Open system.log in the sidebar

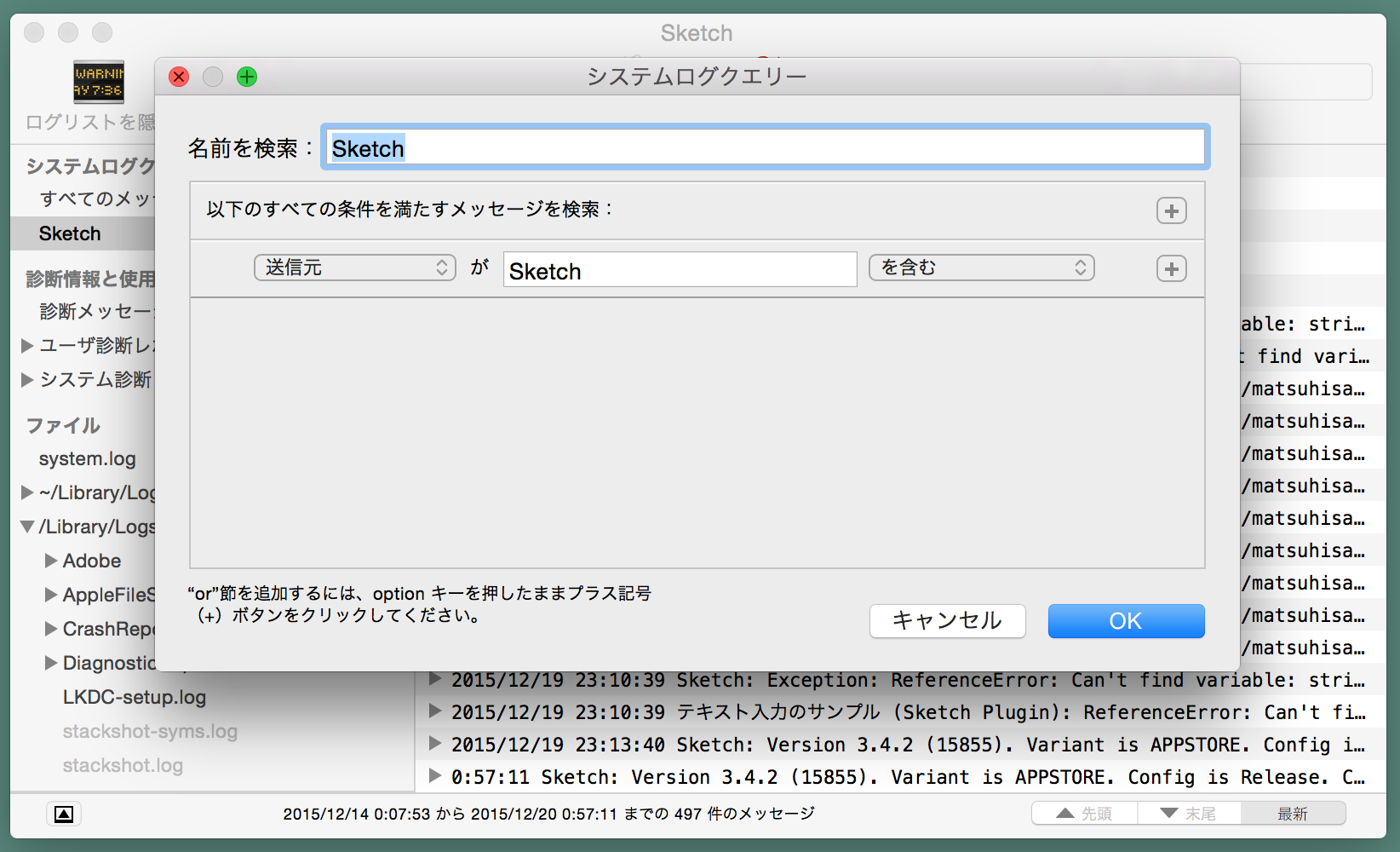(x=87, y=458)
